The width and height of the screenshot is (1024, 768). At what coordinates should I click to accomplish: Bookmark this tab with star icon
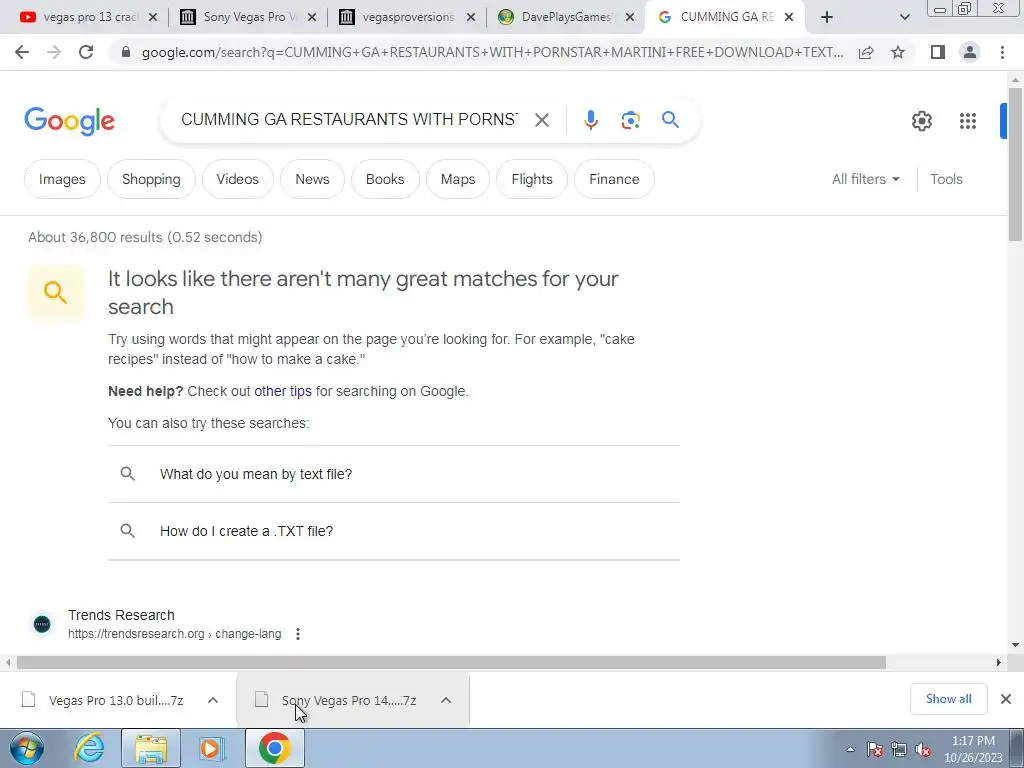click(898, 52)
